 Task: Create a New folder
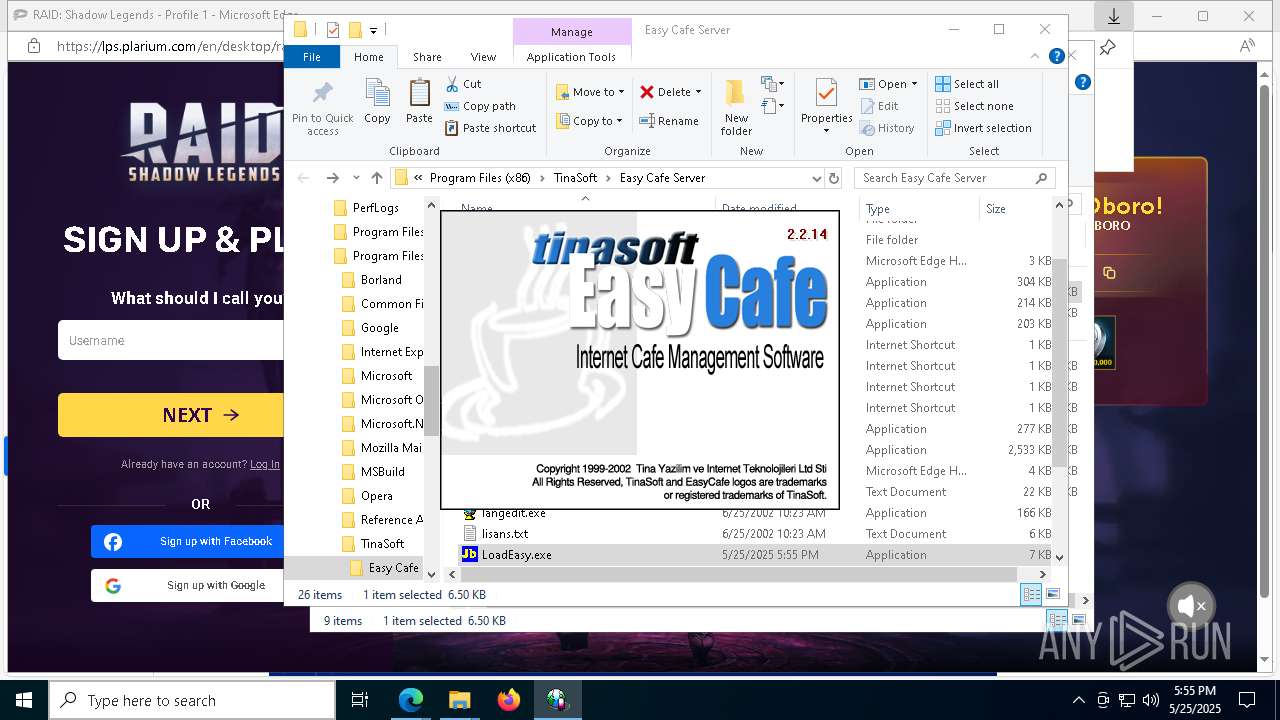[736, 108]
